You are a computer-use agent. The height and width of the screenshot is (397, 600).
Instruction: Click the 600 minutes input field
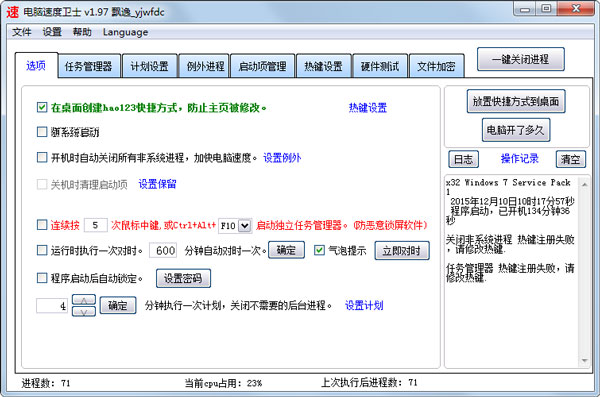163,250
